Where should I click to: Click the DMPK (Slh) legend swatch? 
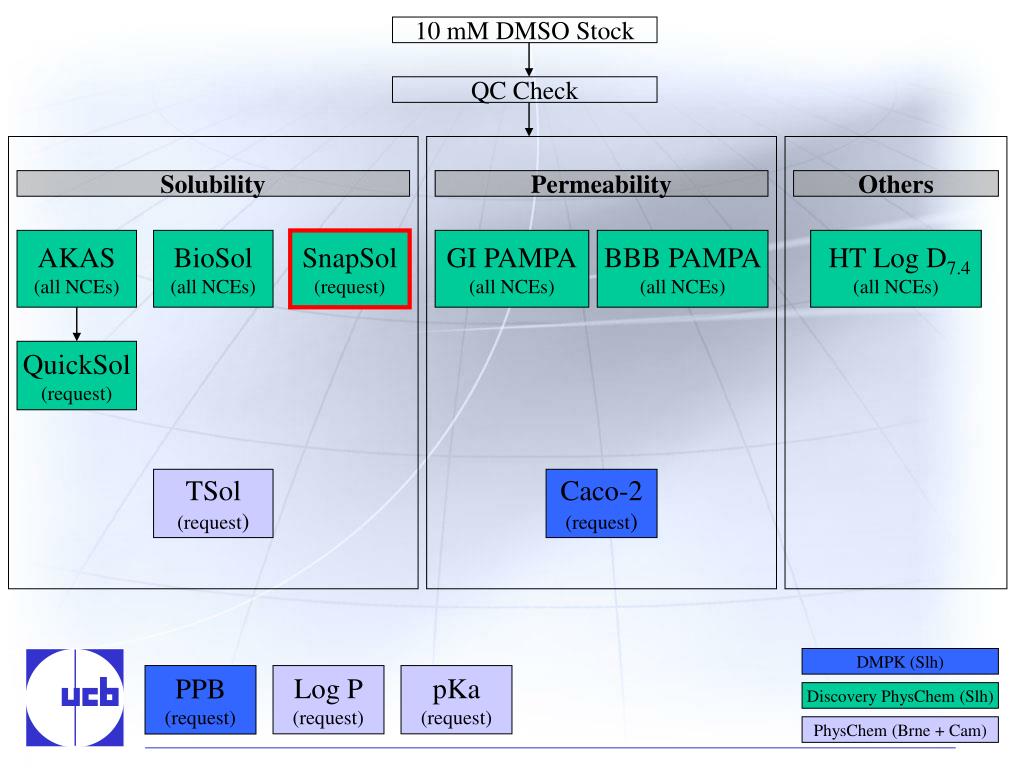[x=901, y=662]
